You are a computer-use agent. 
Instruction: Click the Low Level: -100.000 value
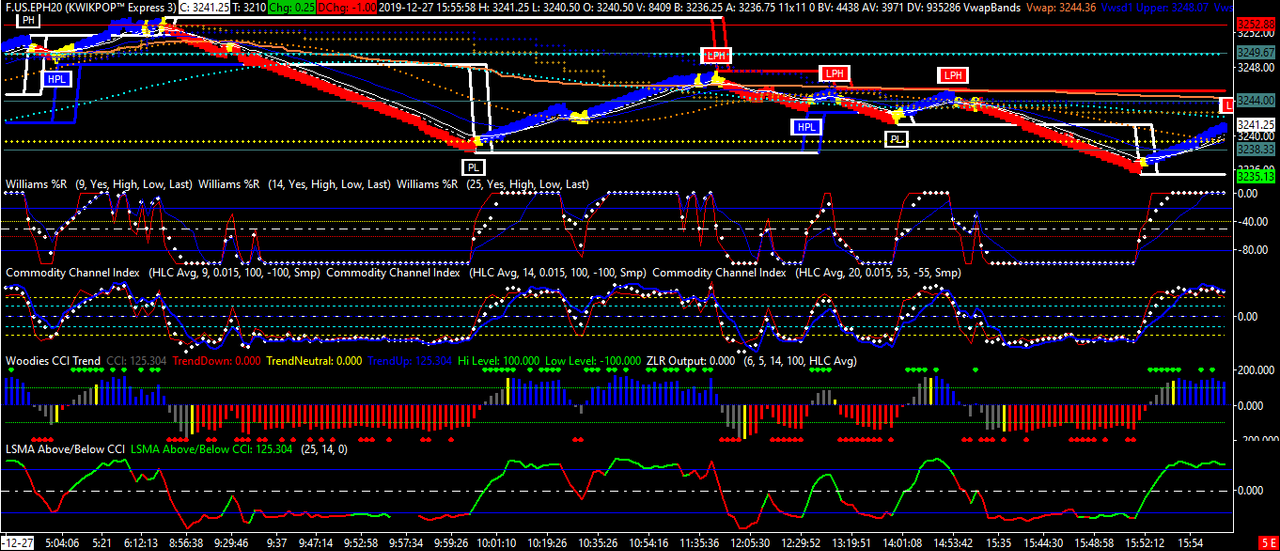coord(593,360)
